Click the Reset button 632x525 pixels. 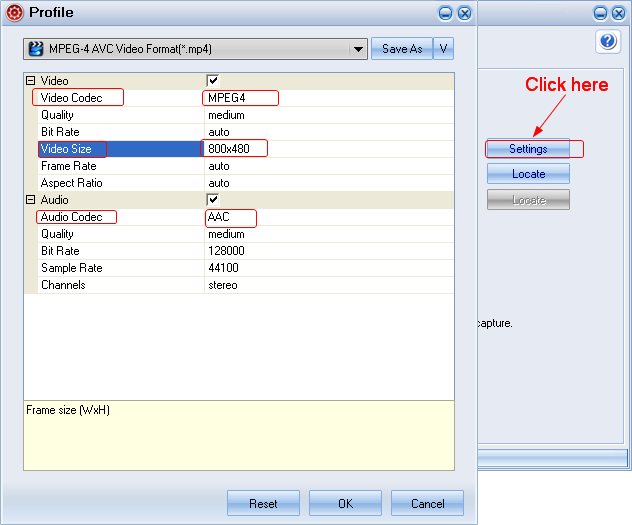click(263, 503)
